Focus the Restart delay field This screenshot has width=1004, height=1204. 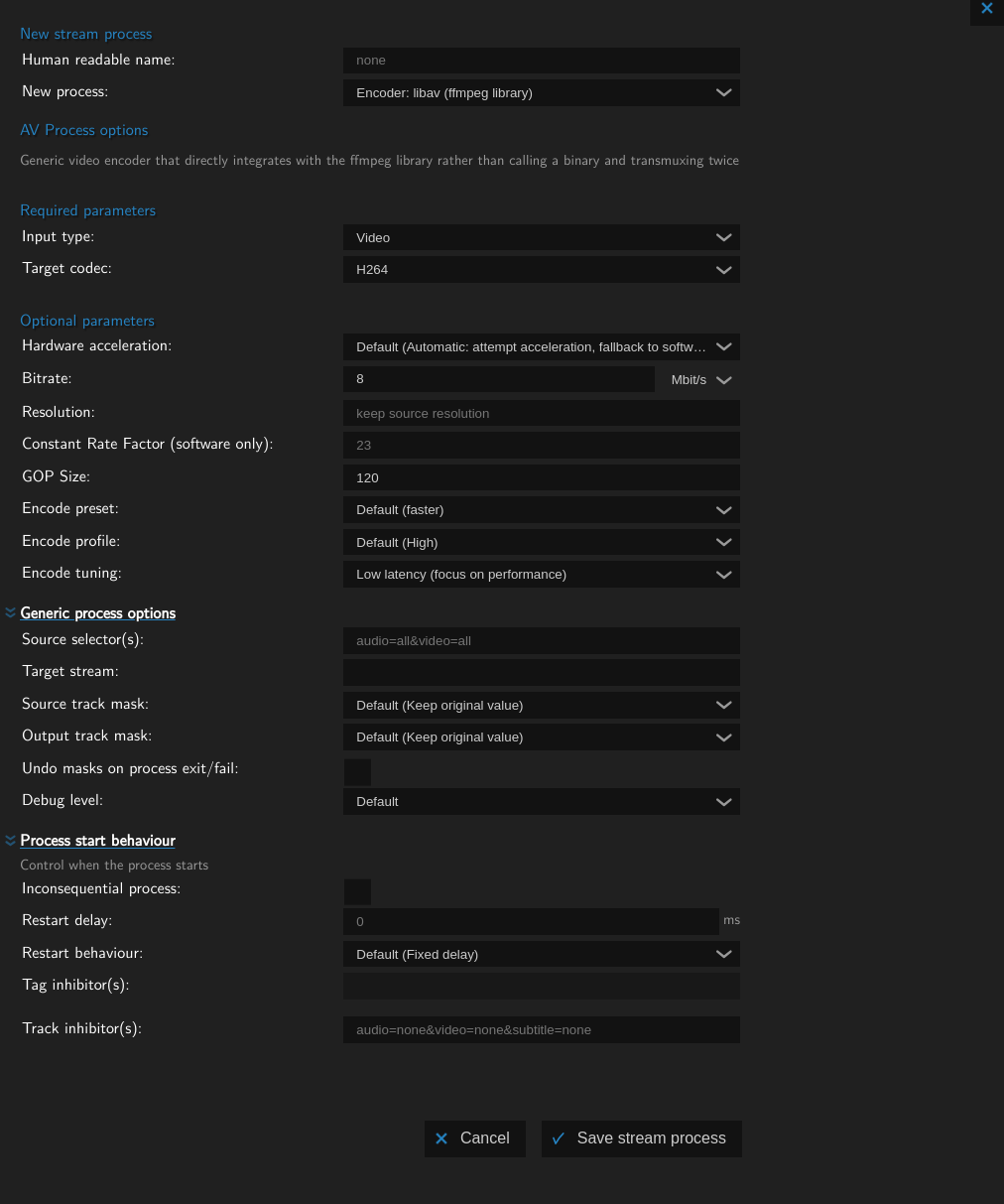[x=530, y=922]
